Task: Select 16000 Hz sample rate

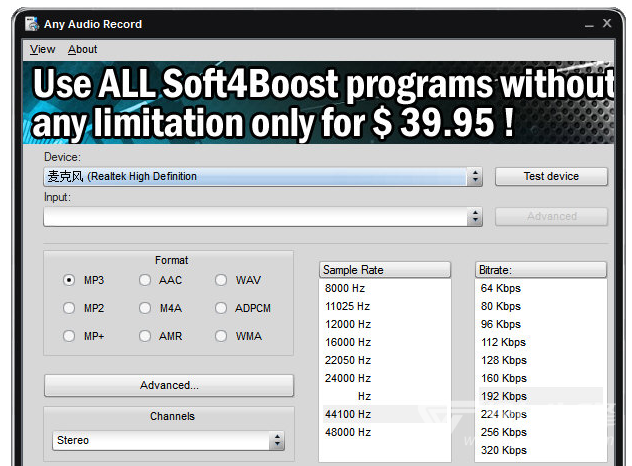Action: click(385, 342)
